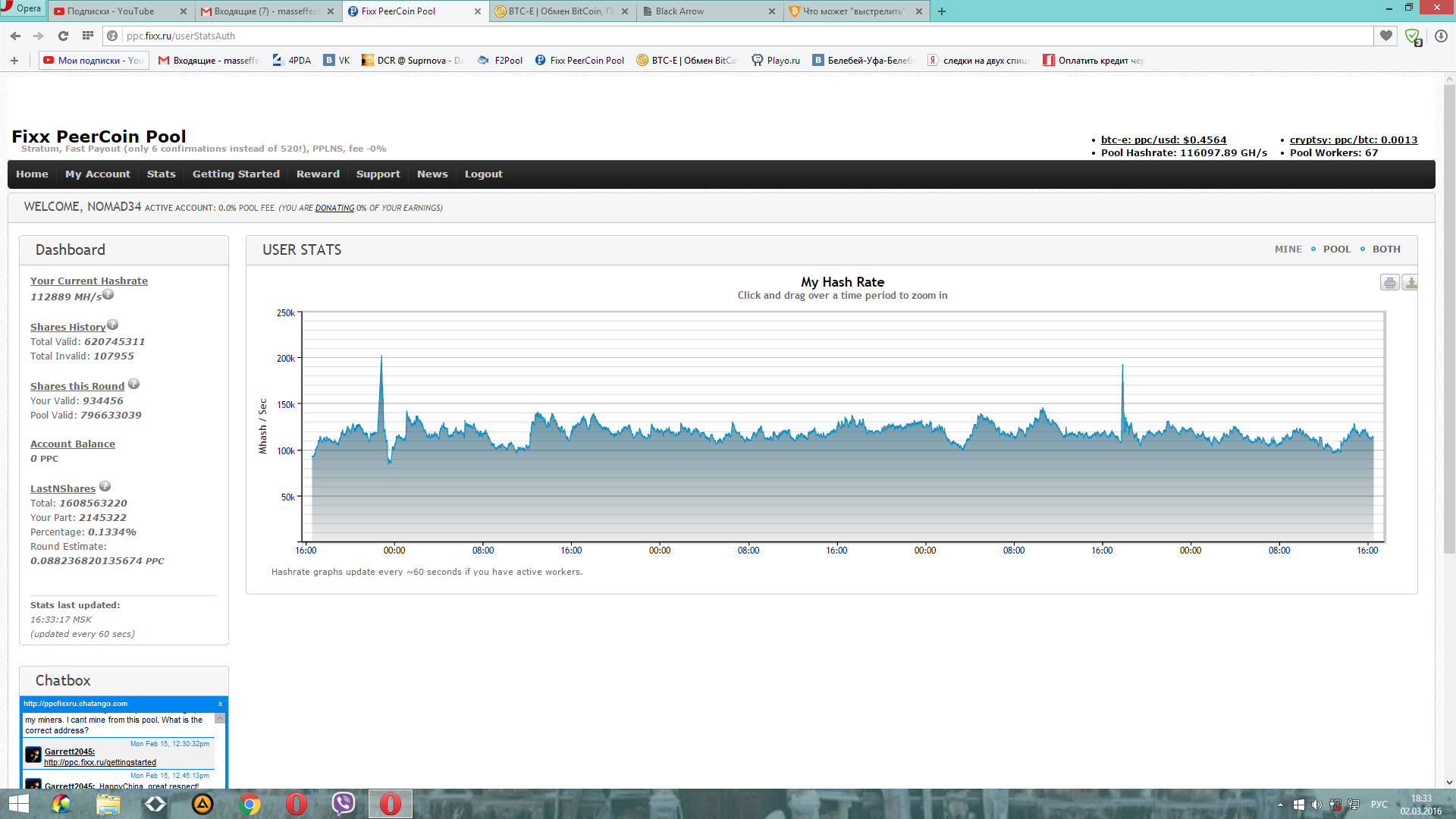This screenshot has width=1456, height=819.
Task: Click the chart print icon
Action: tap(1389, 283)
